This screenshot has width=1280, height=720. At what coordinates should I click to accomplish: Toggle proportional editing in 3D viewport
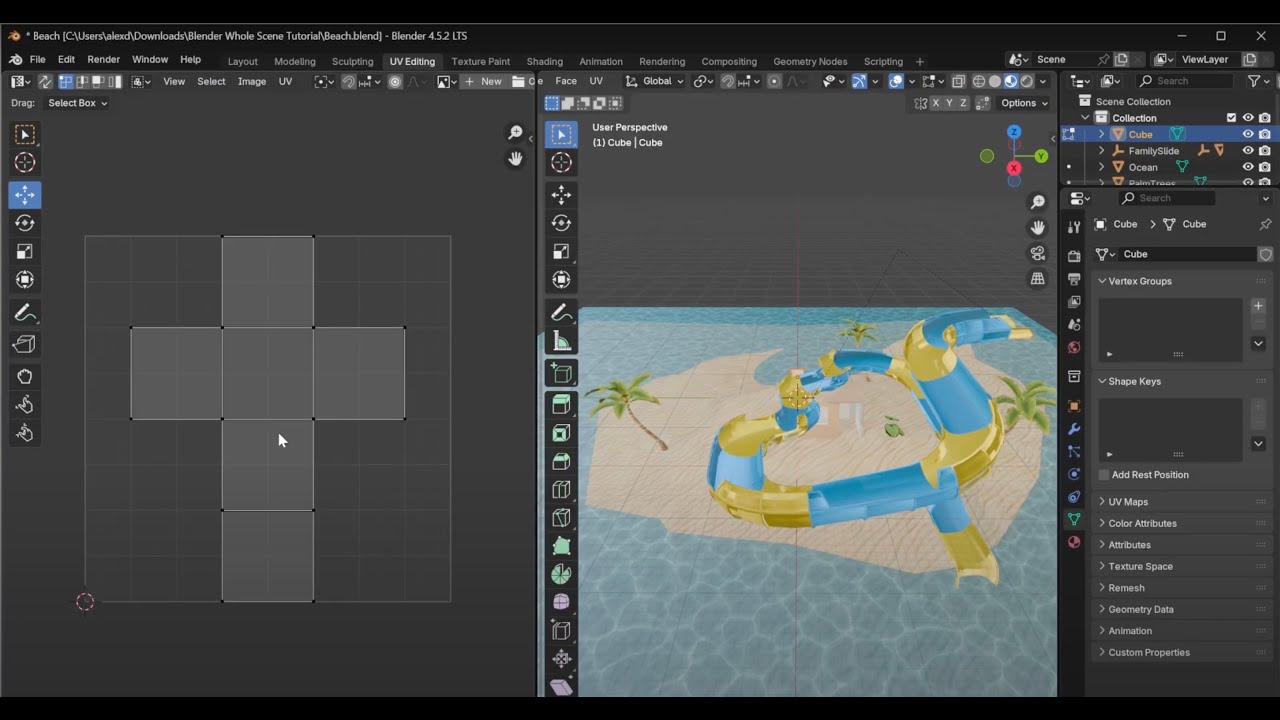tap(774, 82)
